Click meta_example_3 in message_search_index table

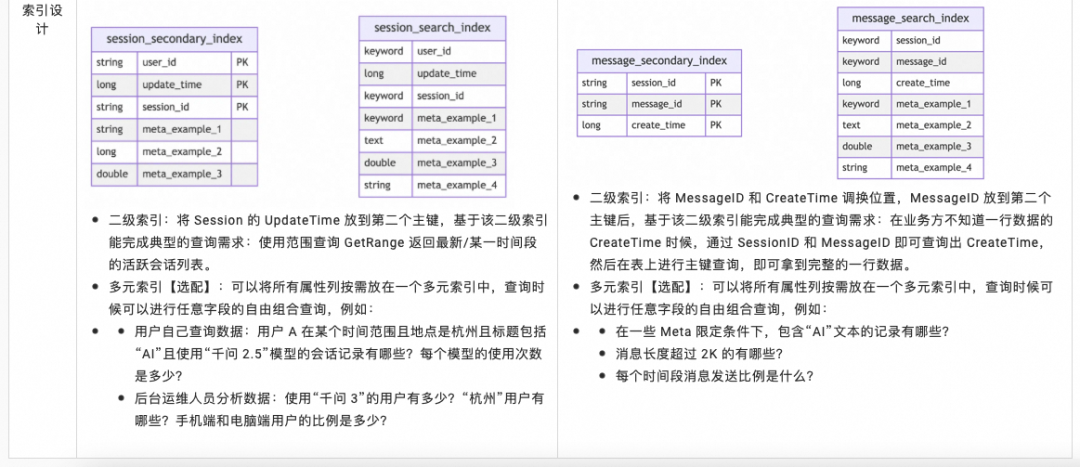coord(933,146)
